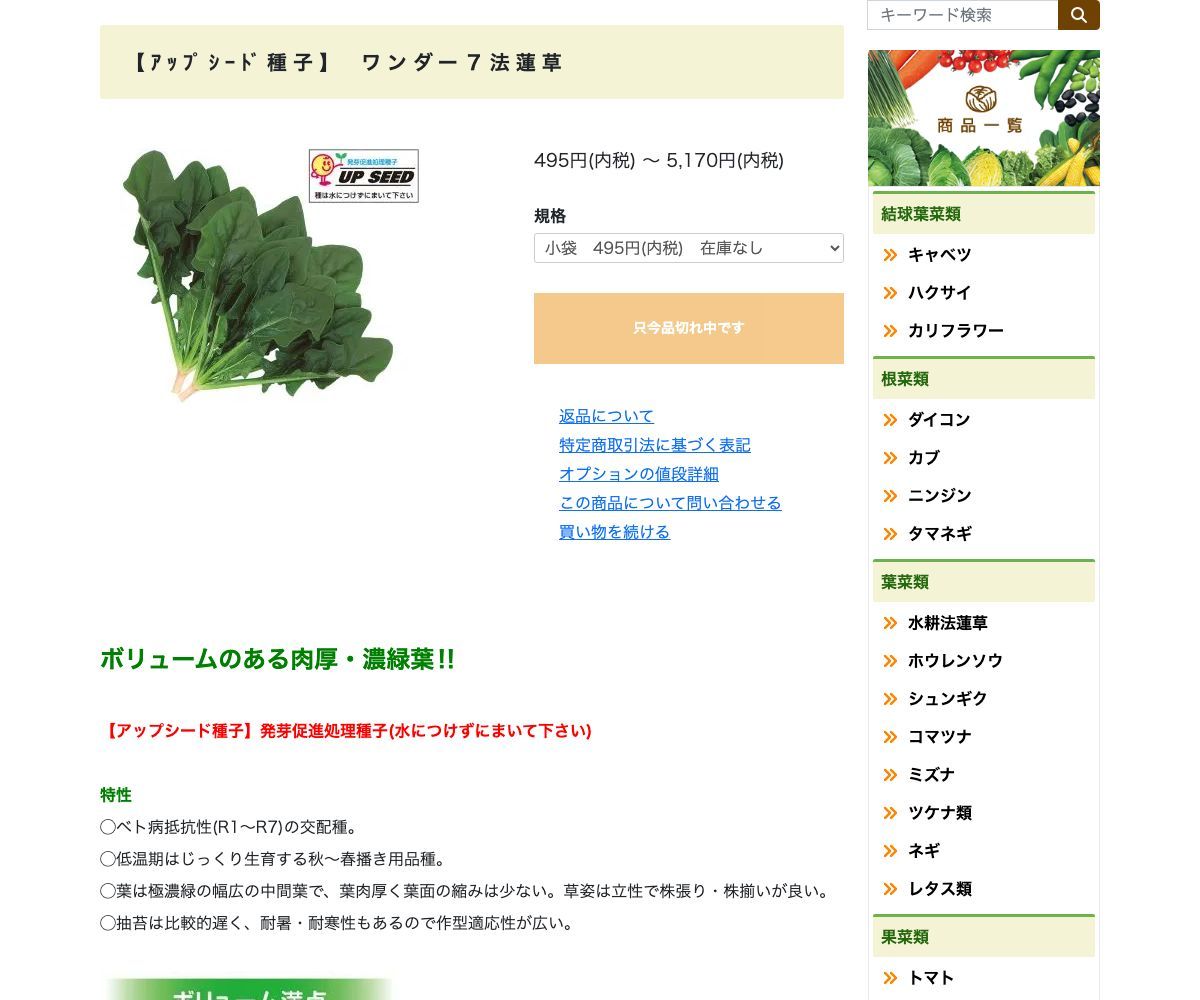Open the 小袋 495円 size dropdown

688,248
